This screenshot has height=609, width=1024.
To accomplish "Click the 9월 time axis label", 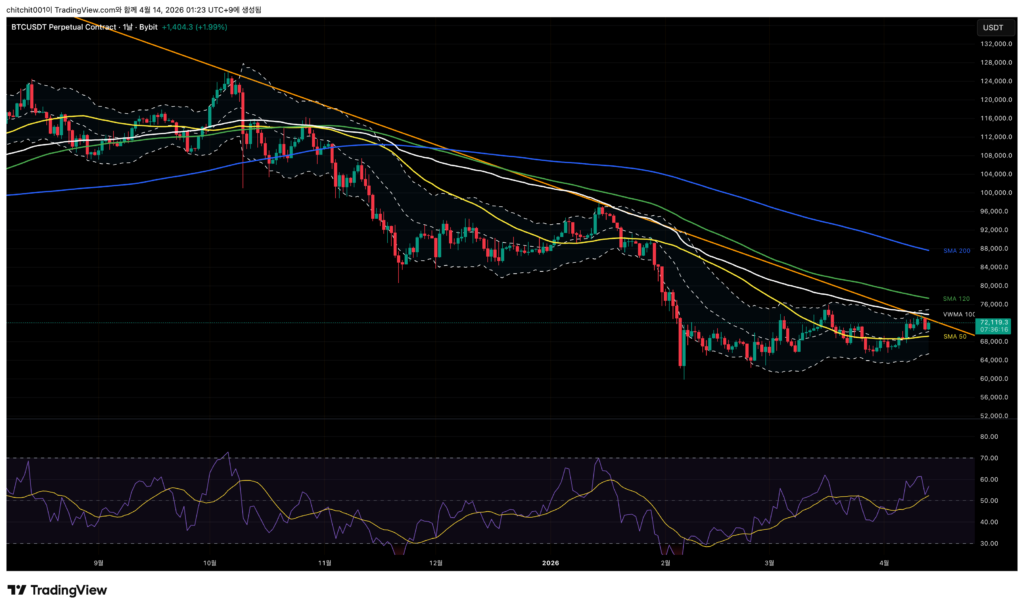I will click(x=97, y=562).
